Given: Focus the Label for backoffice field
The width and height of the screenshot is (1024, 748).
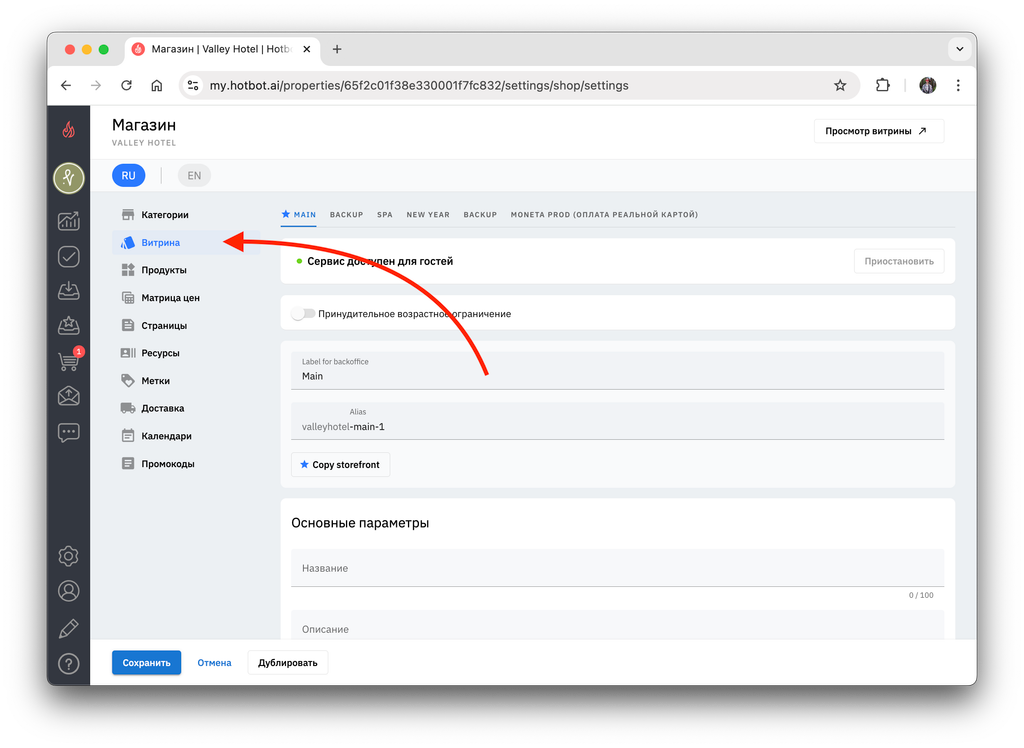Looking at the screenshot, I should [617, 370].
